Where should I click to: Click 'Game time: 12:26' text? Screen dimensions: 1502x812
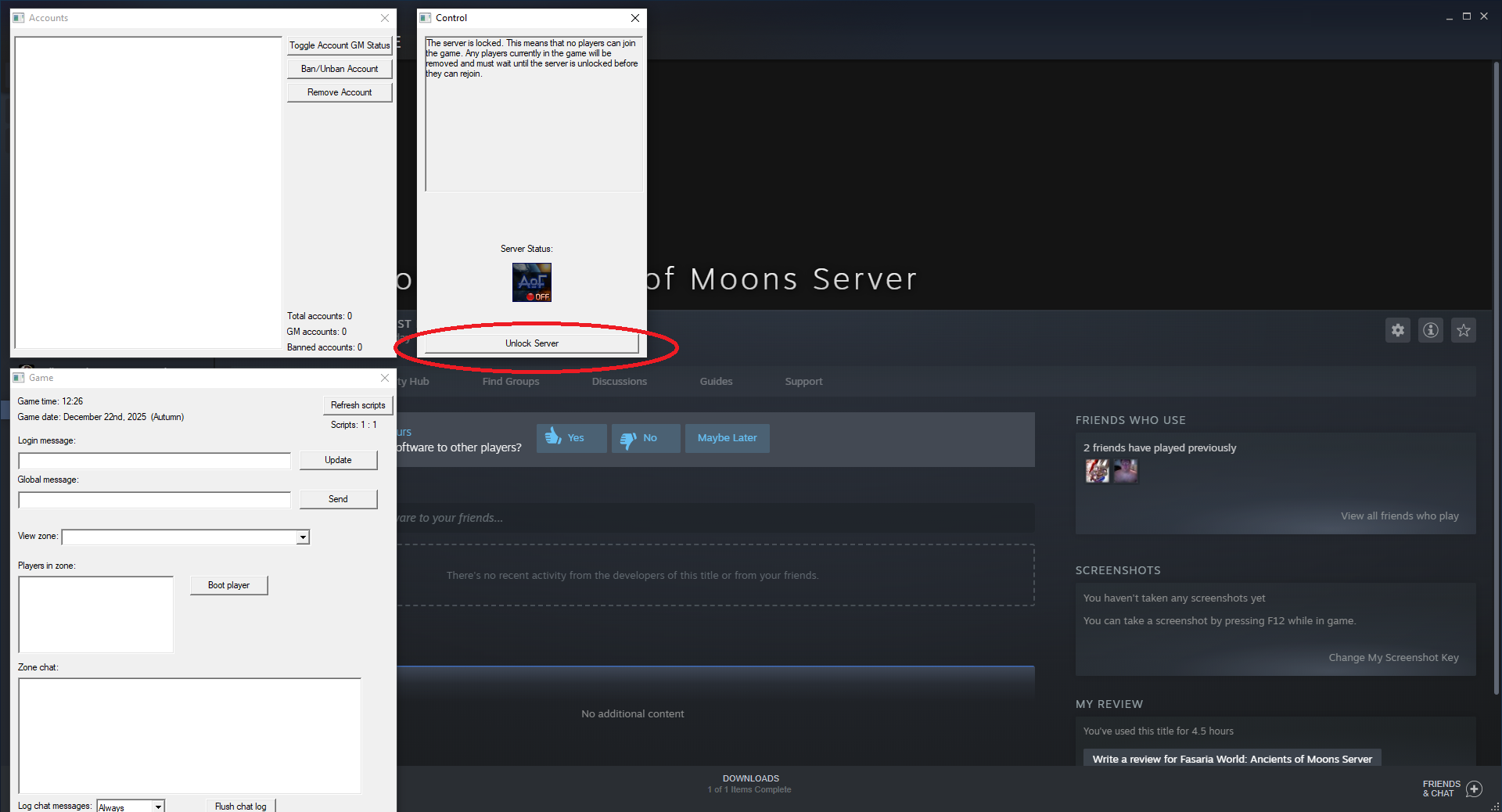pyautogui.click(x=50, y=401)
